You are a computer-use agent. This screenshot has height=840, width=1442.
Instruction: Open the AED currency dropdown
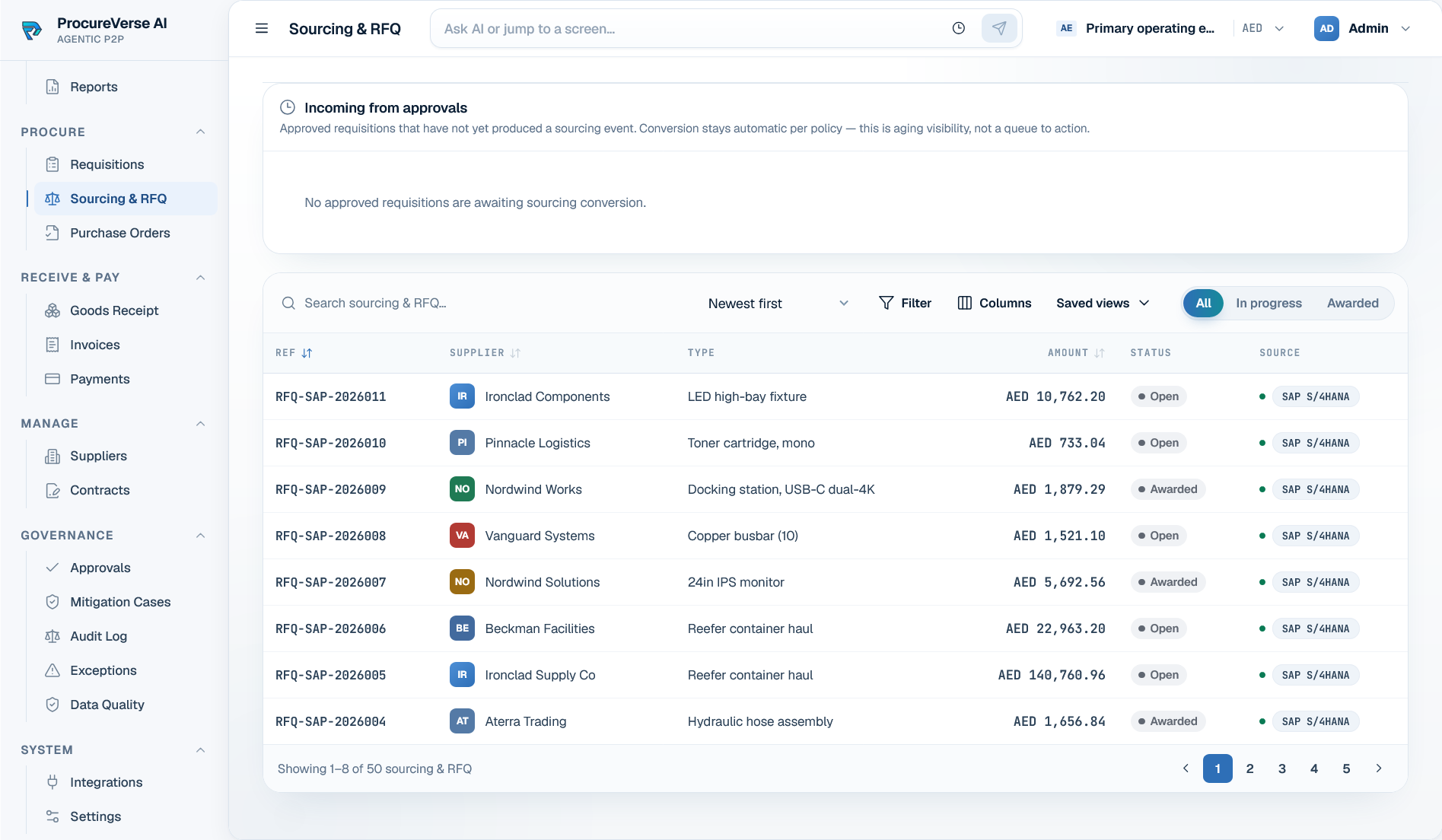1262,28
